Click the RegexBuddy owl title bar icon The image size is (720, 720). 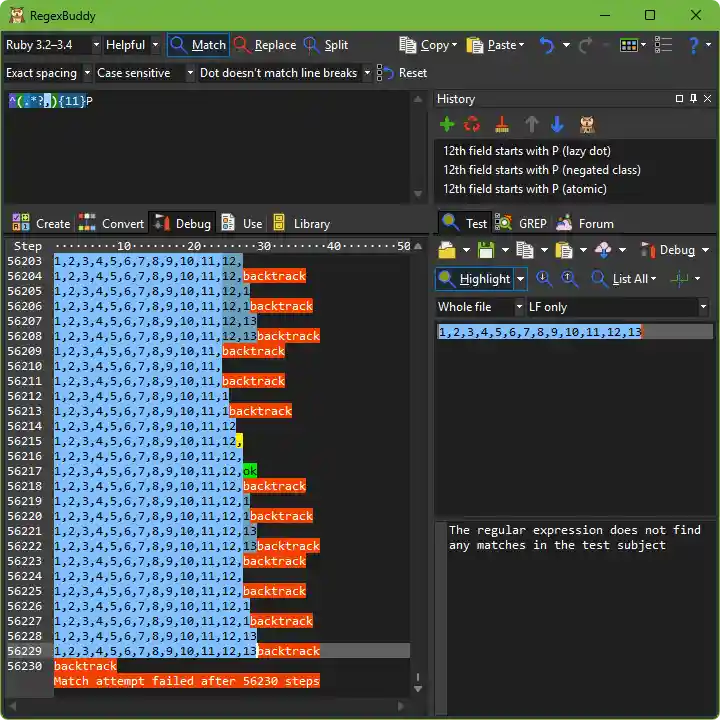[x=17, y=15]
